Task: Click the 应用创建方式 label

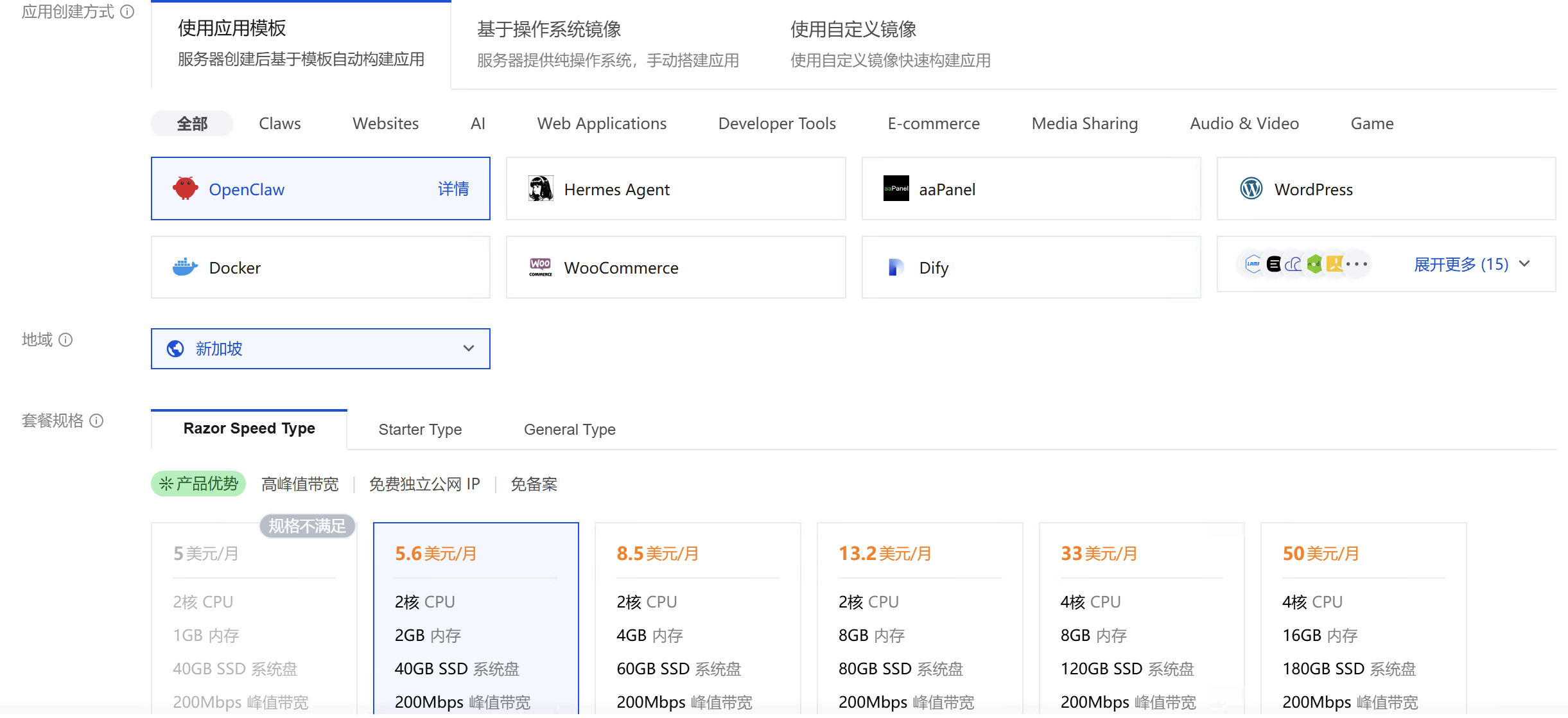Action: point(68,12)
